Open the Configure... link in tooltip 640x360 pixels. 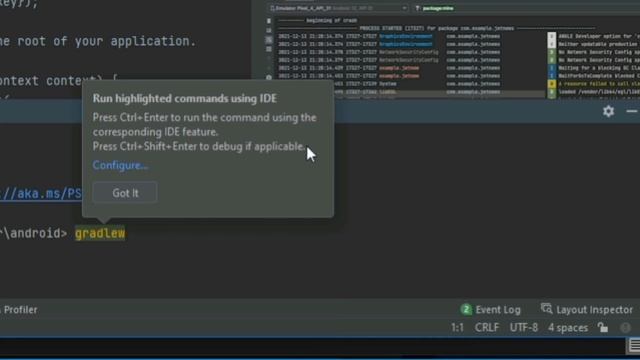click(x=120, y=165)
